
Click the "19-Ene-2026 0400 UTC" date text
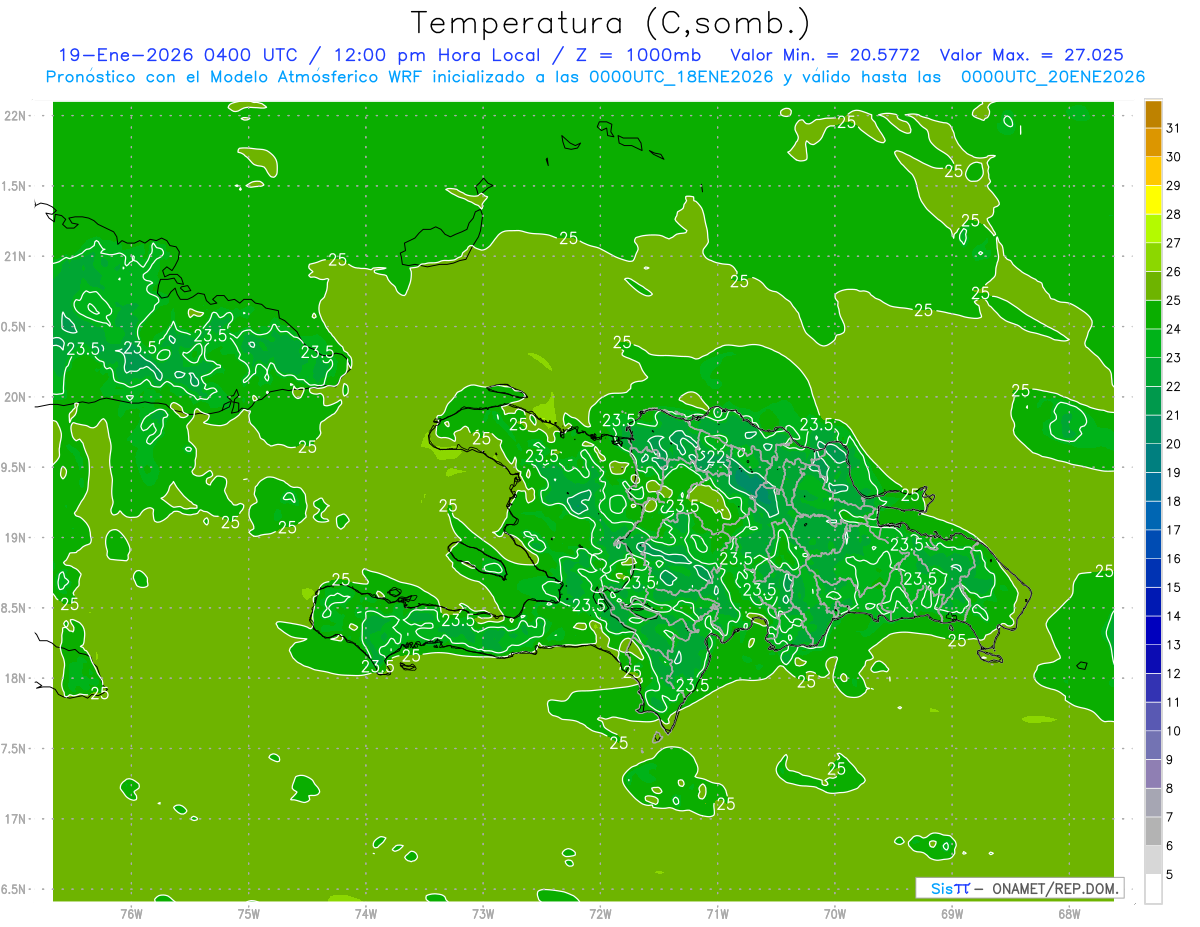[x=178, y=55]
